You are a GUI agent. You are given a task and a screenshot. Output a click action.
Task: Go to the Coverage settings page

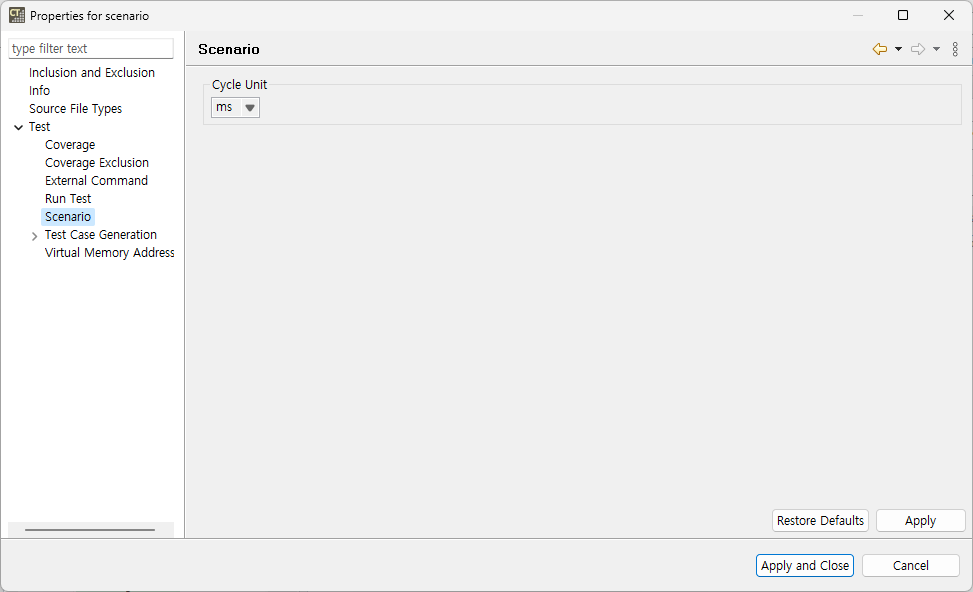pos(70,145)
